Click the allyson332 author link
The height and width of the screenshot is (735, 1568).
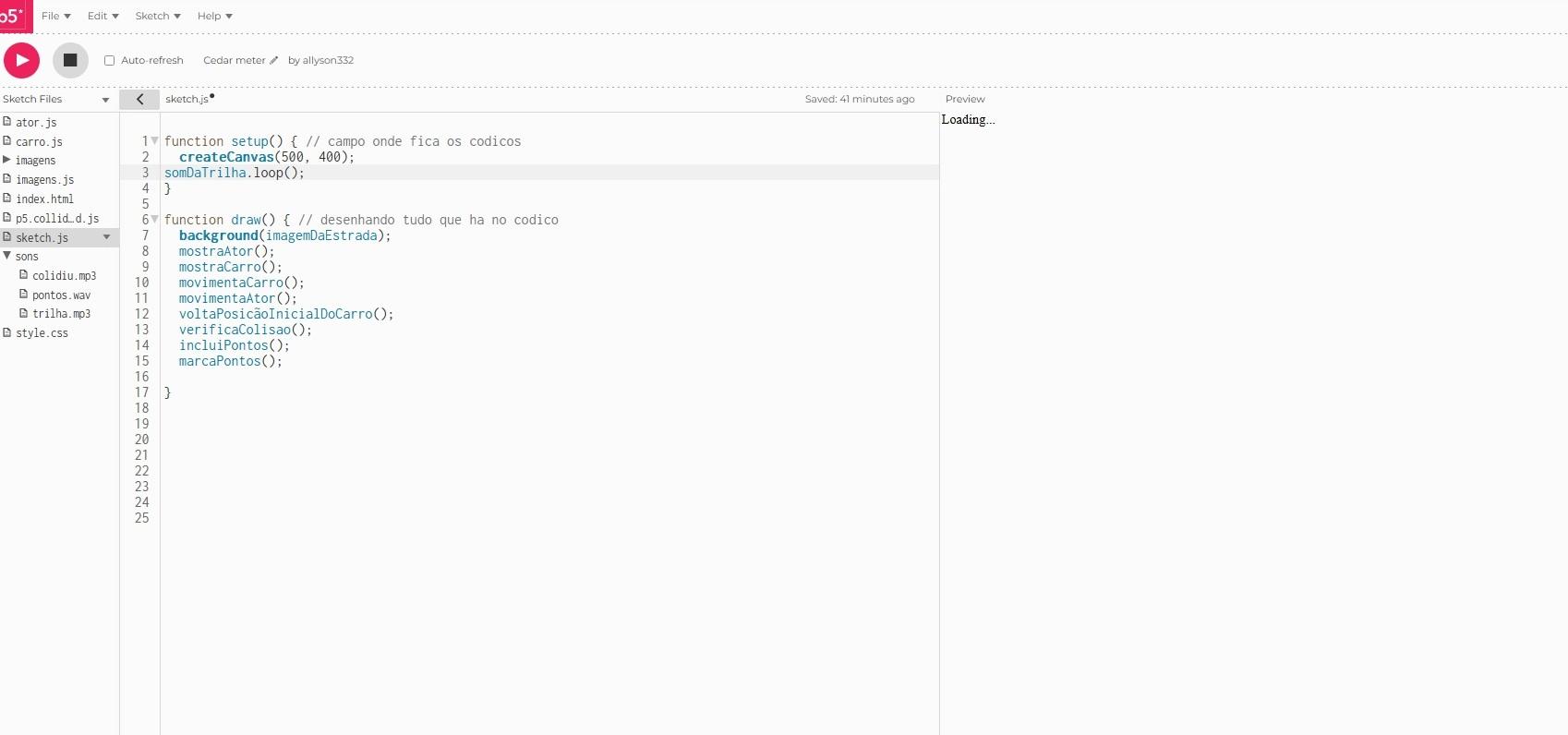(328, 60)
